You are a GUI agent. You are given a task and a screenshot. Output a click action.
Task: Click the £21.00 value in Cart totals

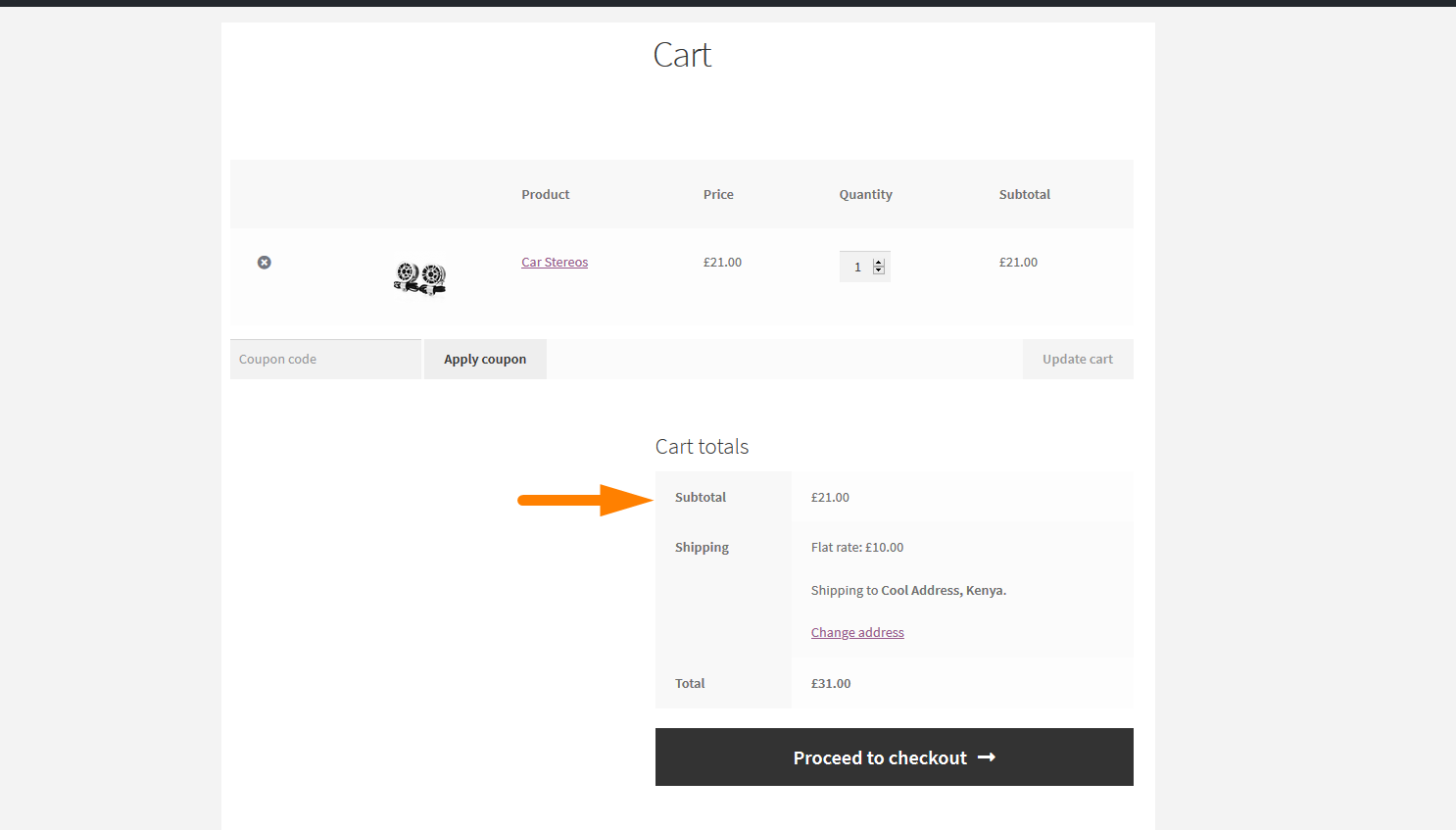830,498
